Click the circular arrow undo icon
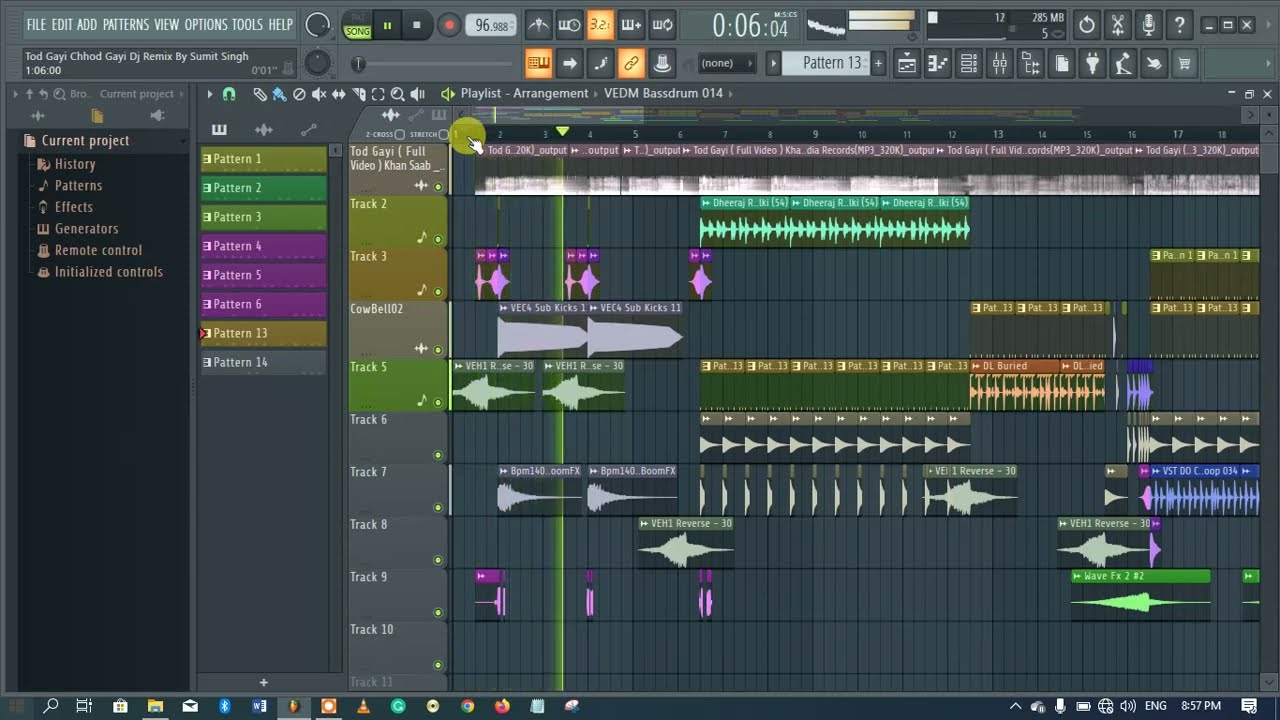1280x720 pixels. (x=1087, y=25)
